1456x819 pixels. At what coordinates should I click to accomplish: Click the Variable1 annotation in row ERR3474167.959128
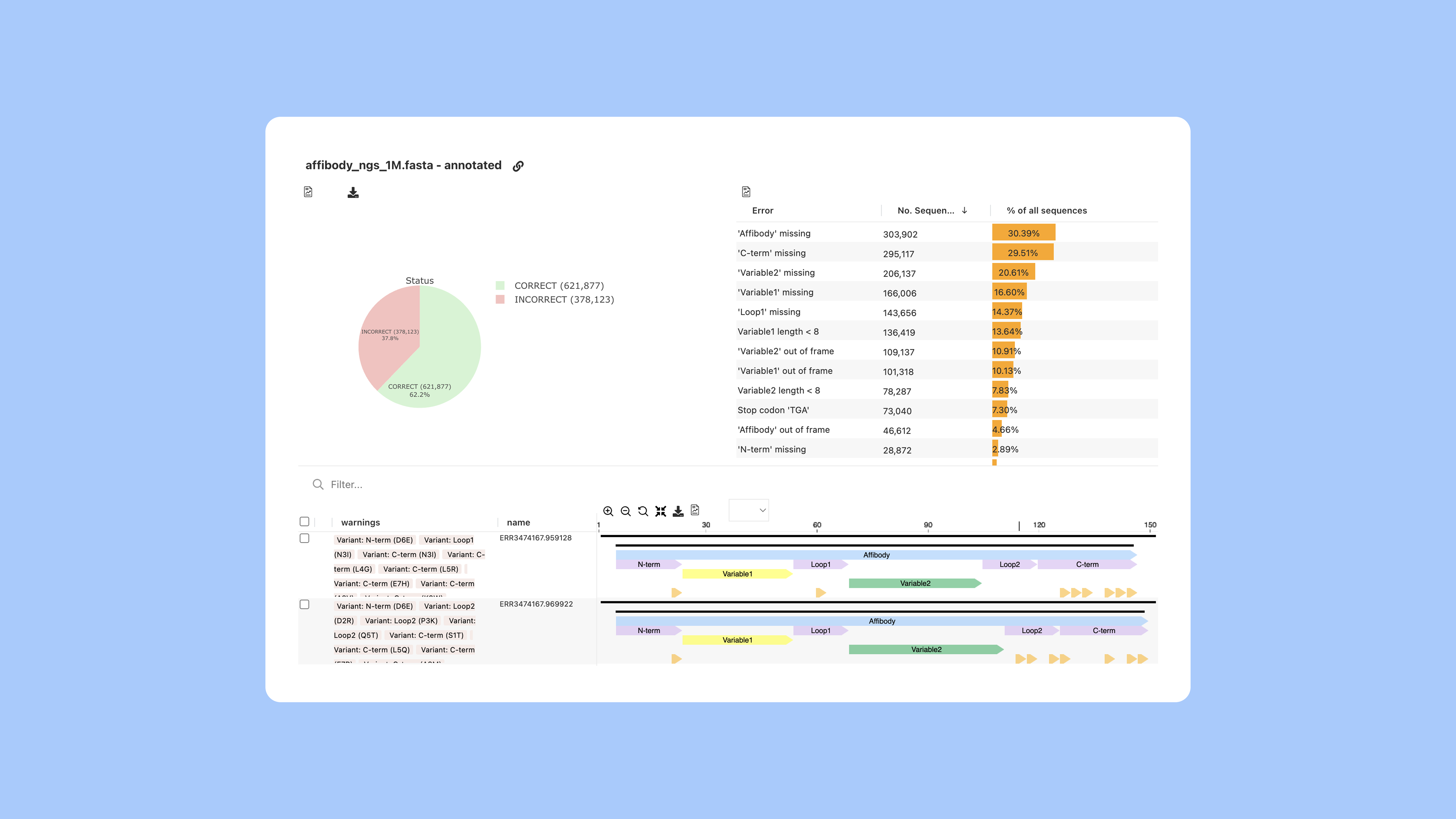[x=737, y=574]
